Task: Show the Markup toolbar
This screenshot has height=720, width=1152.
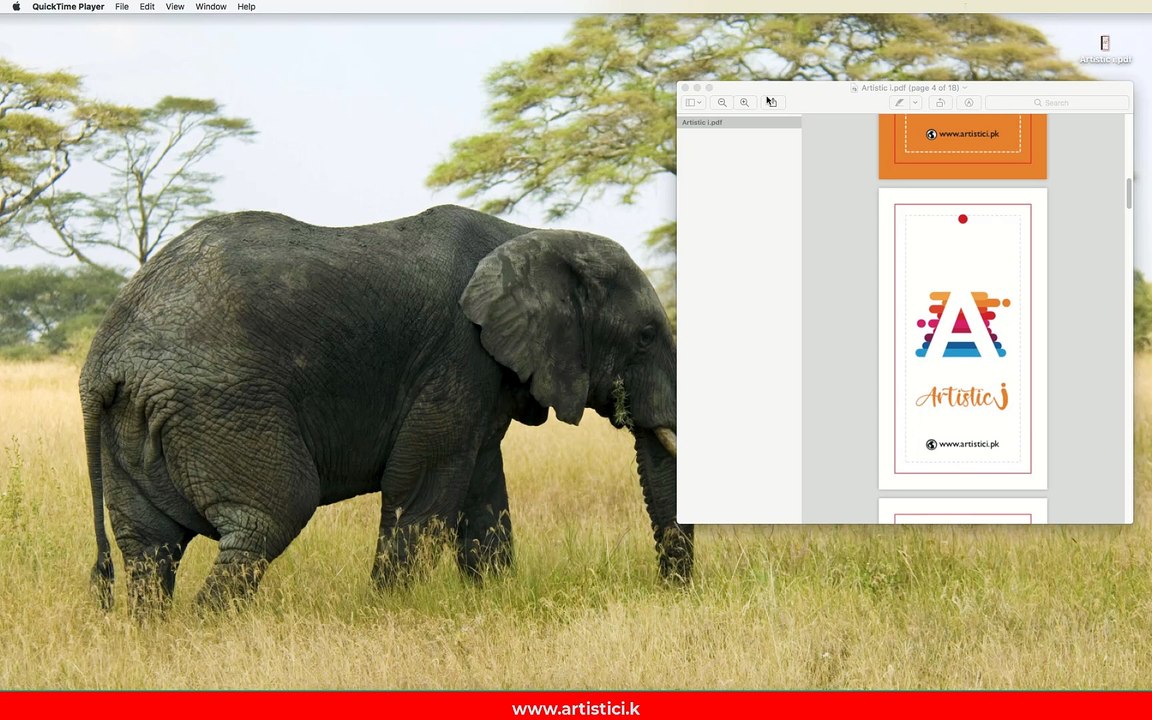Action: 969,103
